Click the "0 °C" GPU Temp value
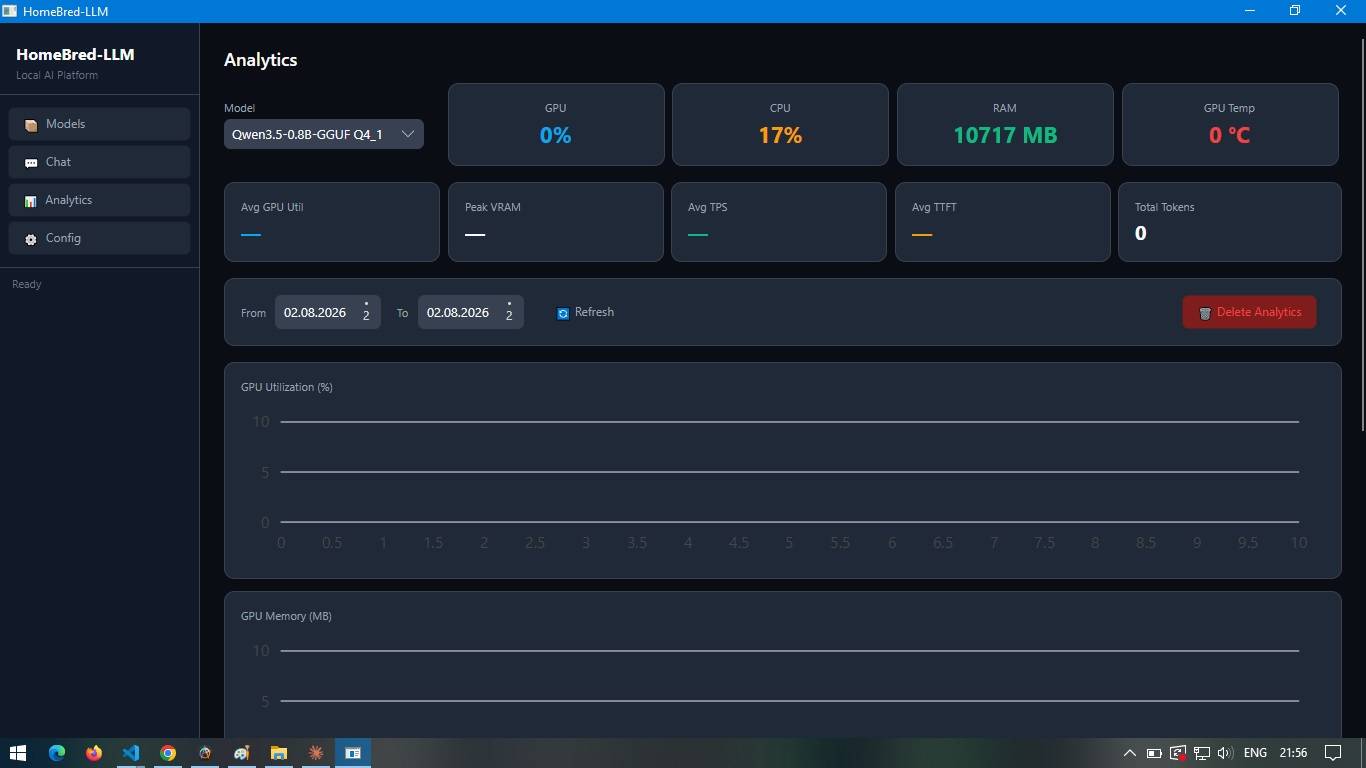1366x768 pixels. point(1230,135)
